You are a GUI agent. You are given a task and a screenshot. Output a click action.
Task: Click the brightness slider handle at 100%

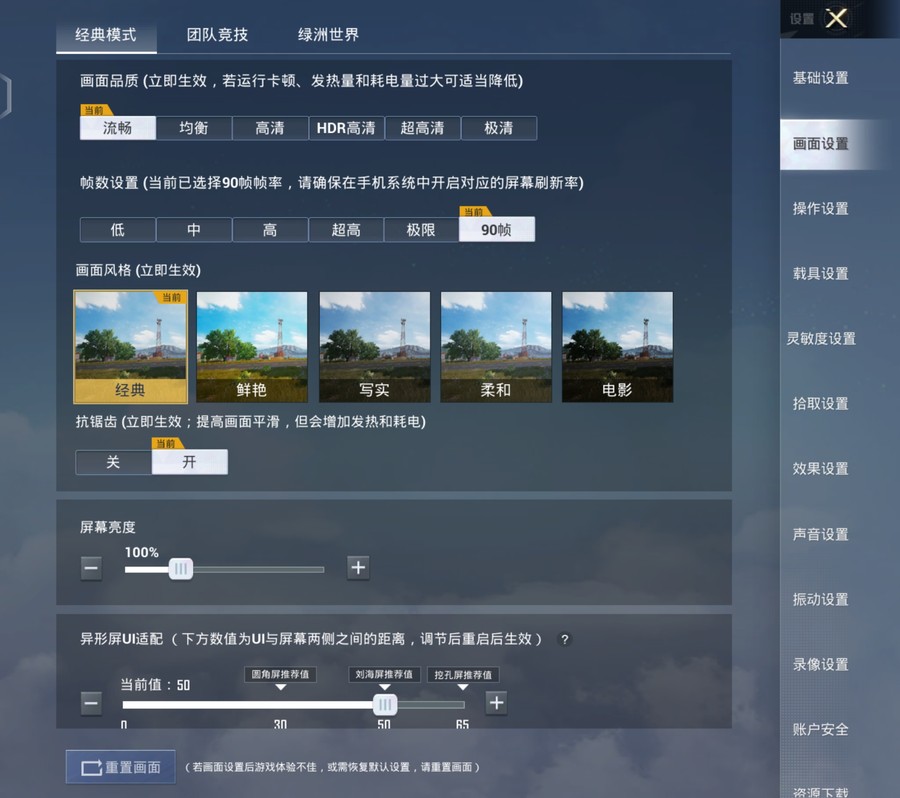tap(180, 568)
